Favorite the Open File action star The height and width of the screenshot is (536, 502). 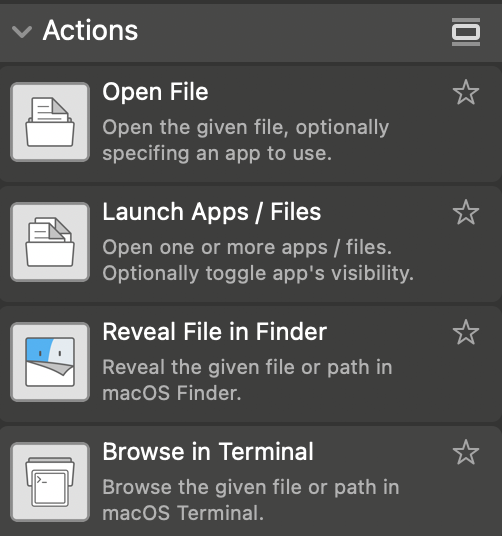point(466,92)
